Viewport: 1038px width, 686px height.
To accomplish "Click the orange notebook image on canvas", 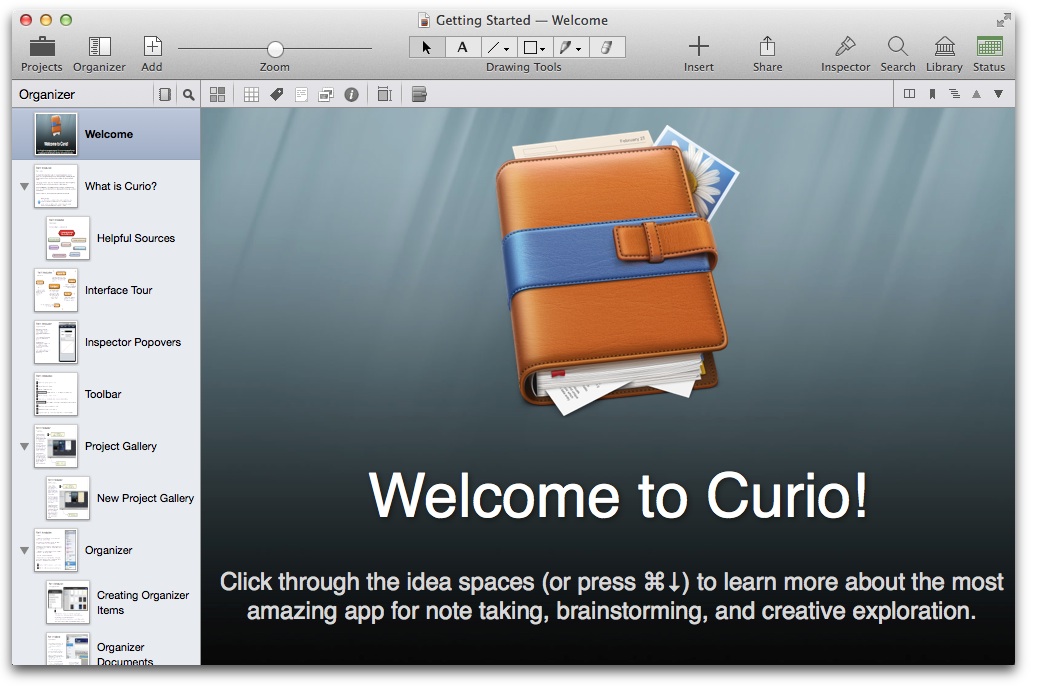I will click(x=616, y=271).
